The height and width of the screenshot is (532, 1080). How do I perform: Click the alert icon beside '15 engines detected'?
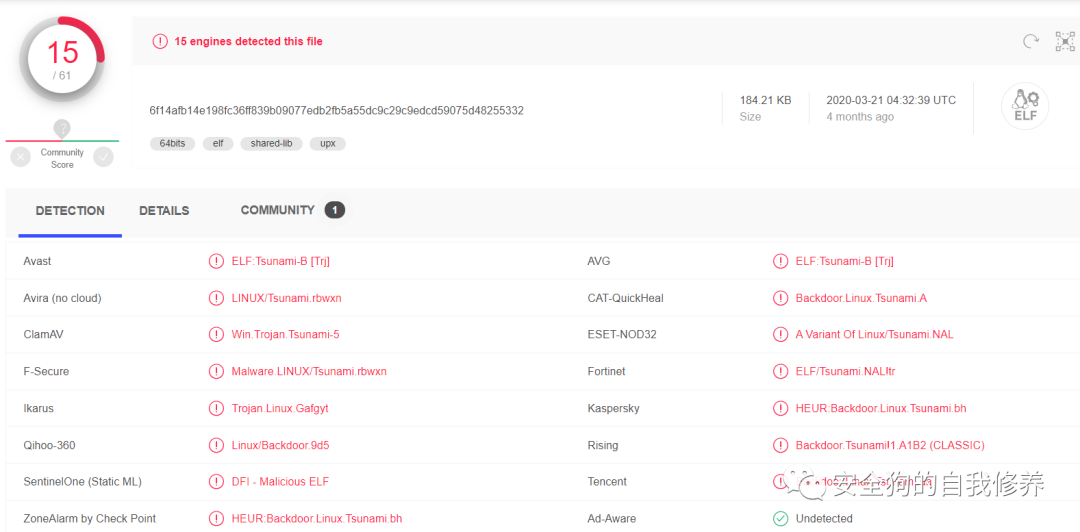[x=160, y=41]
